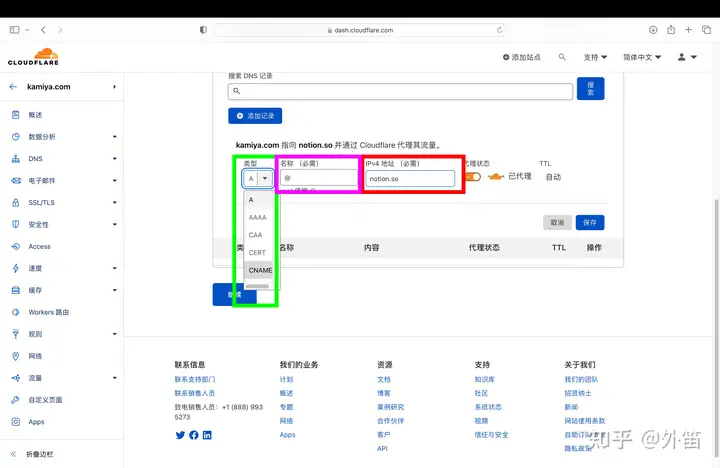The image size is (720, 468).
Task: Focus the IPv4 地址 field containing notion.so
Action: click(410, 179)
